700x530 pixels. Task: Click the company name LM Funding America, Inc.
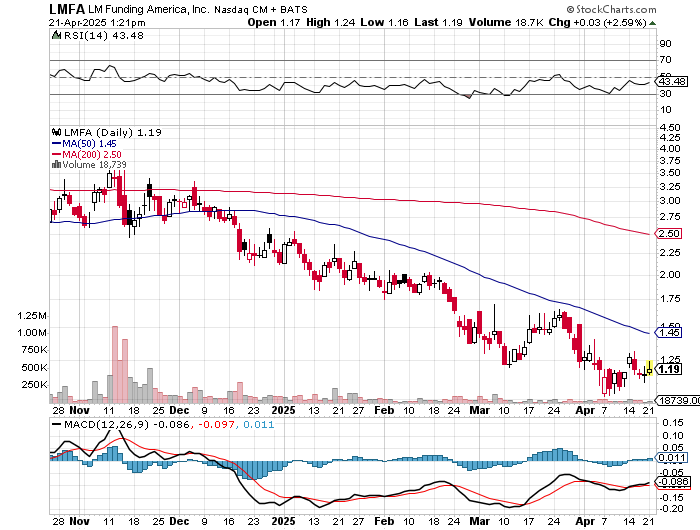pos(148,9)
